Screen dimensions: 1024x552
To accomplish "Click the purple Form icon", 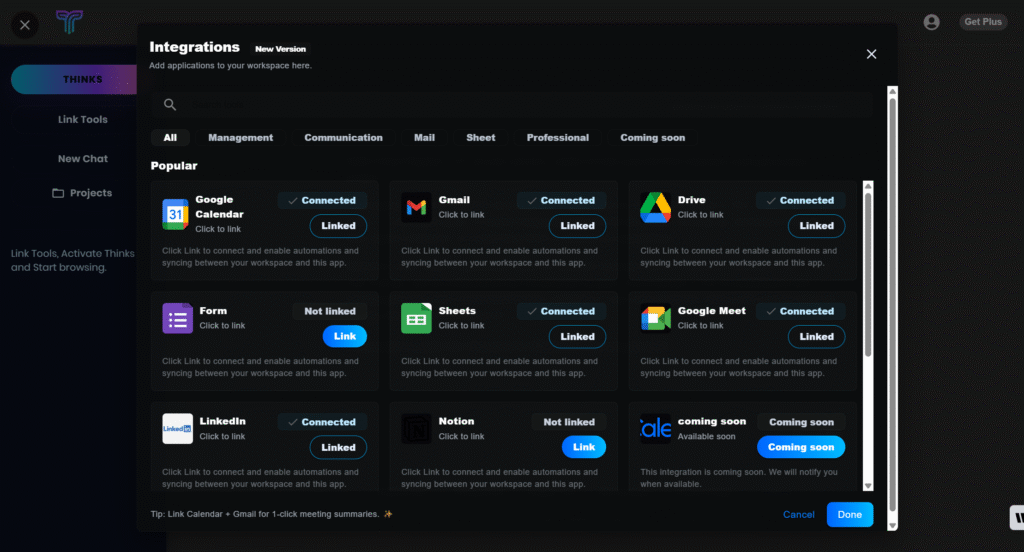I will coord(177,319).
